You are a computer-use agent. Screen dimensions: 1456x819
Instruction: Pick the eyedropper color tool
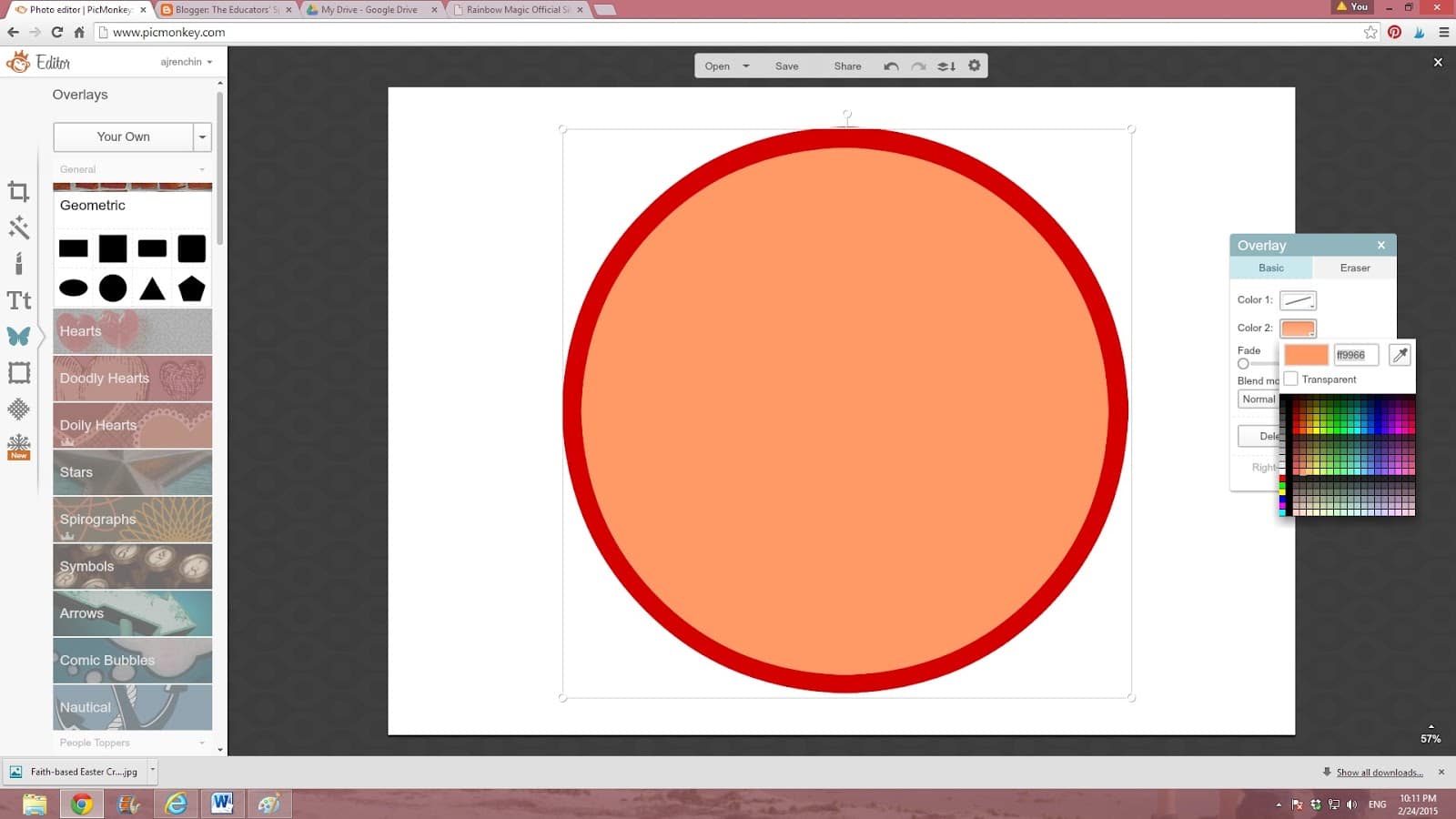pyautogui.click(x=1400, y=355)
